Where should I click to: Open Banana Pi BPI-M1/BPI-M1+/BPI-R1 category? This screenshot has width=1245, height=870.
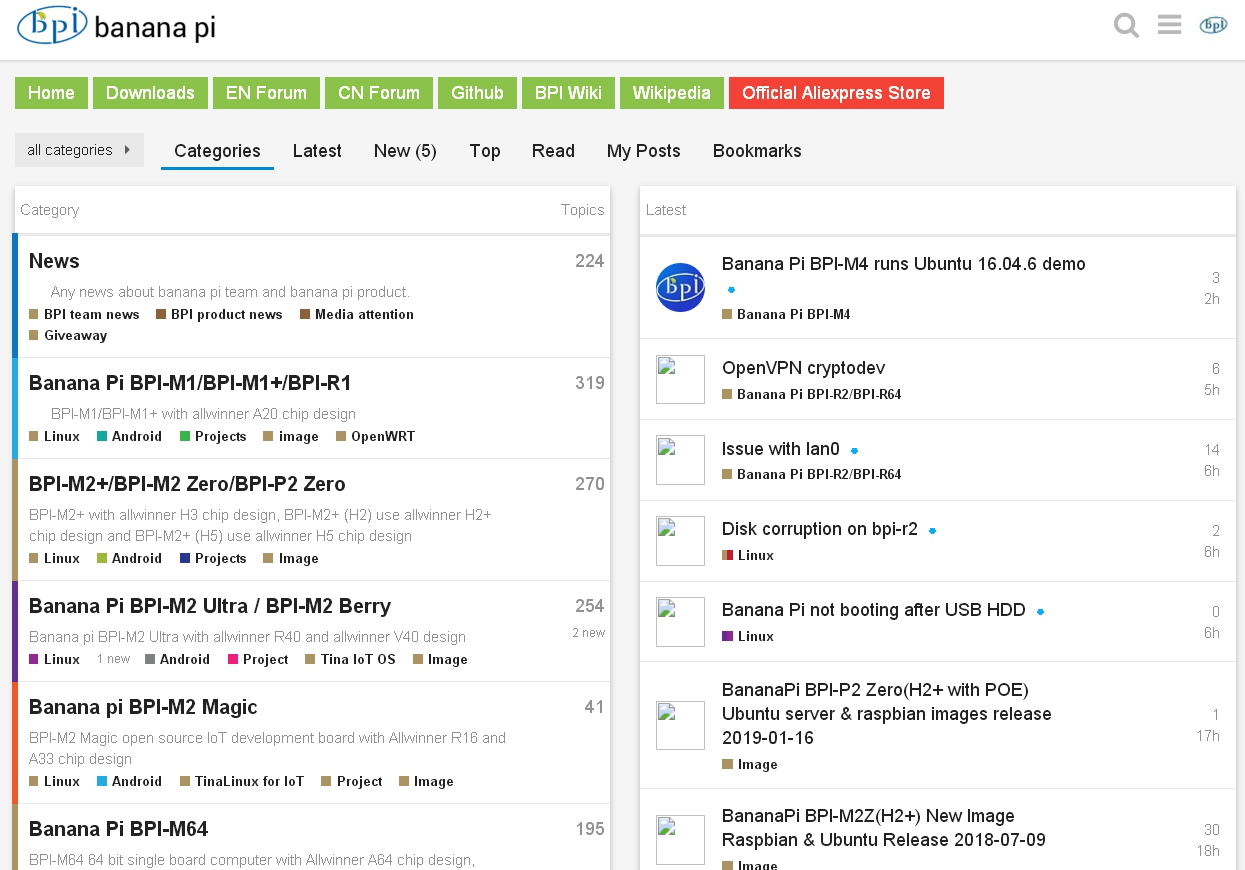pos(190,383)
